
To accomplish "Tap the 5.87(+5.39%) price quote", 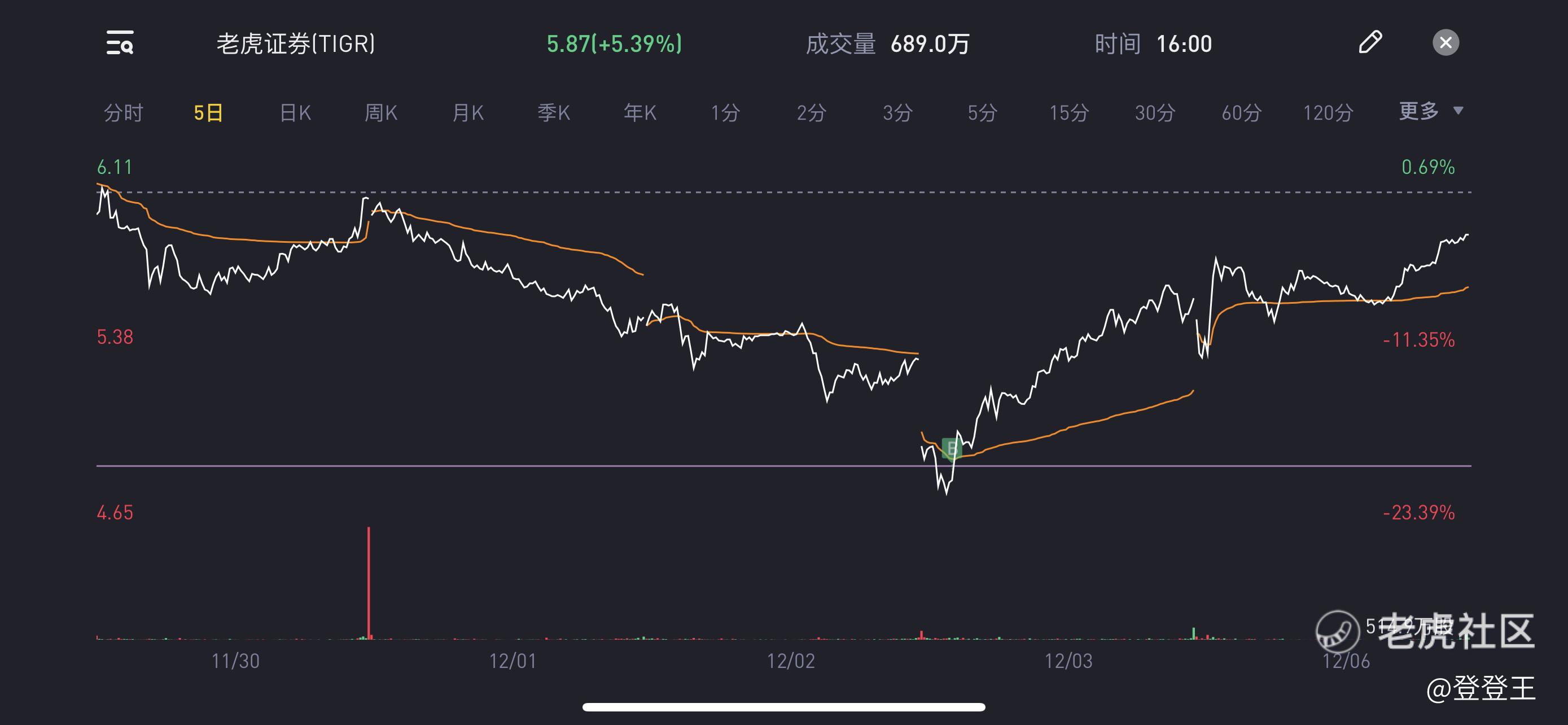I will (x=614, y=44).
